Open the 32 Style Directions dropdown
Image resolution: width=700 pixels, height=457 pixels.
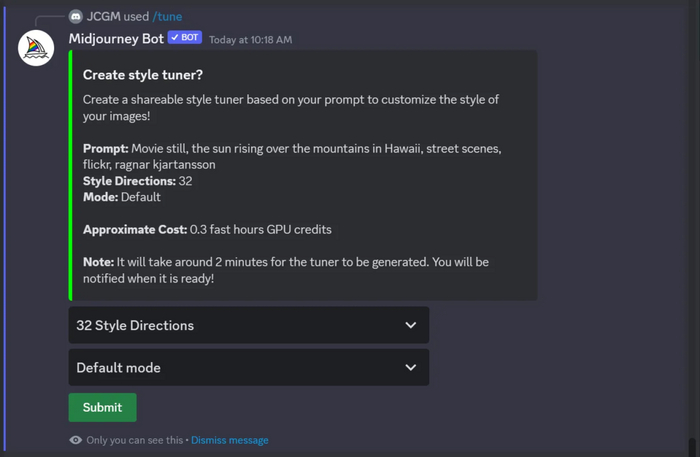click(248, 325)
